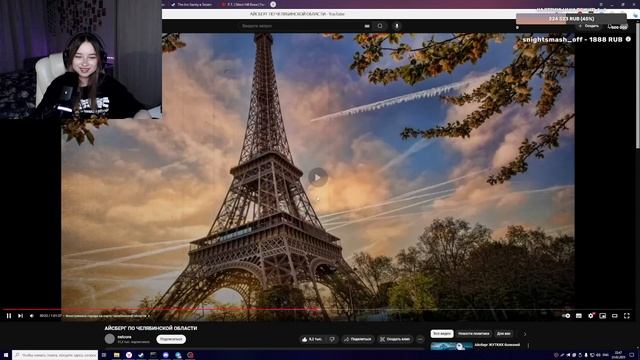The width and height of the screenshot is (640, 360).
Task: Open the on-screen keyboard icon in search
Action: (x=367, y=26)
